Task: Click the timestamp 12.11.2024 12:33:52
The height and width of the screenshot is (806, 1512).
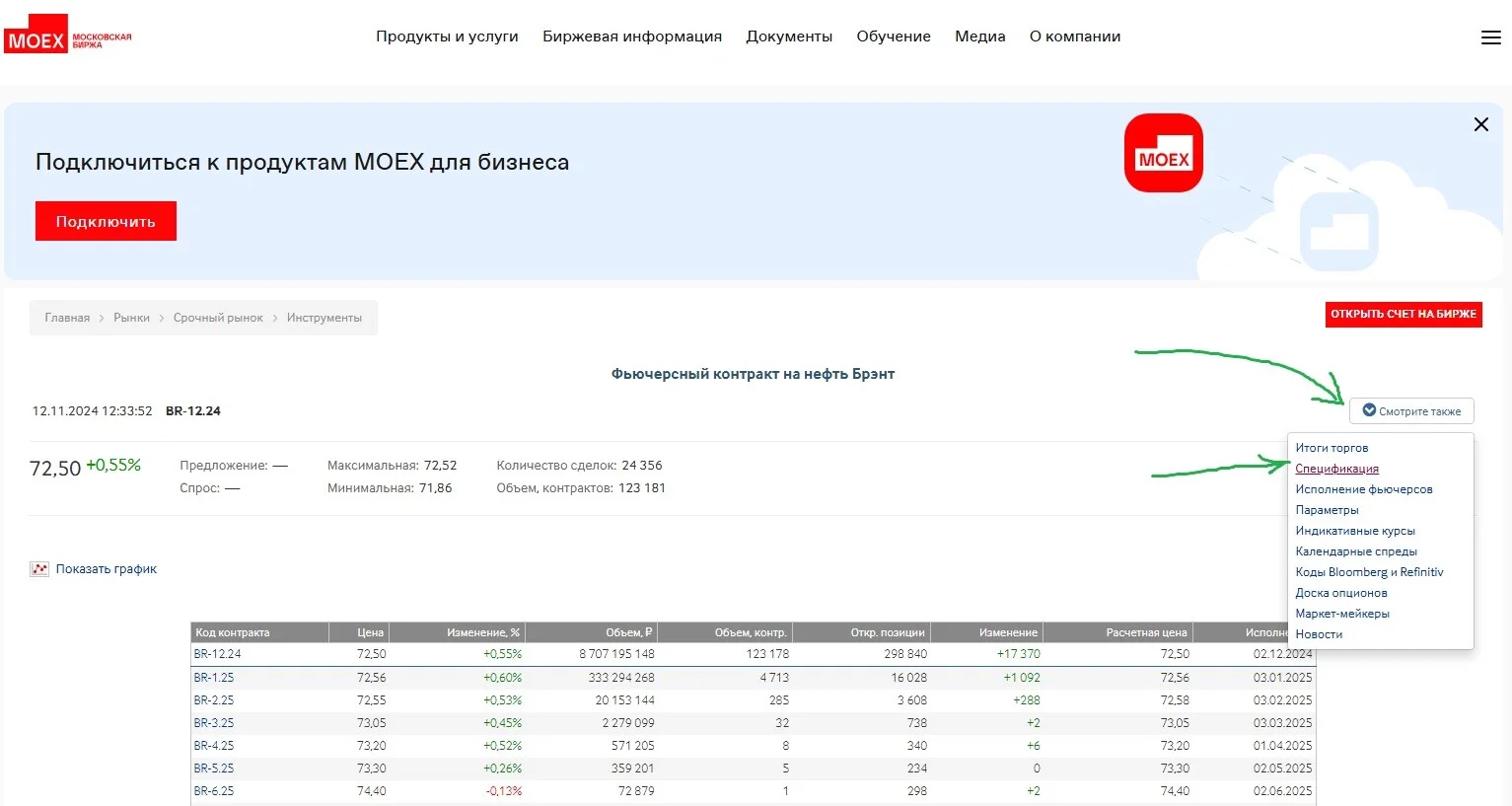Action: (92, 411)
